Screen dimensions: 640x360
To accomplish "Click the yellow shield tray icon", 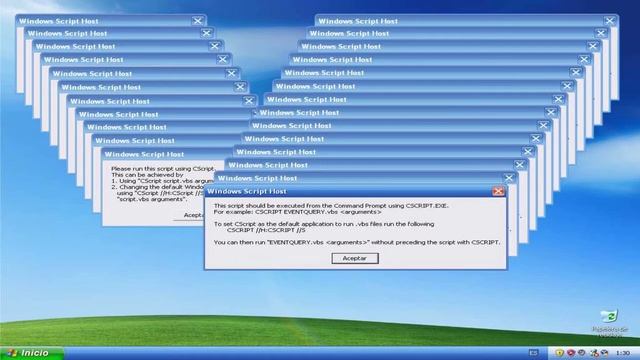I will [560, 353].
